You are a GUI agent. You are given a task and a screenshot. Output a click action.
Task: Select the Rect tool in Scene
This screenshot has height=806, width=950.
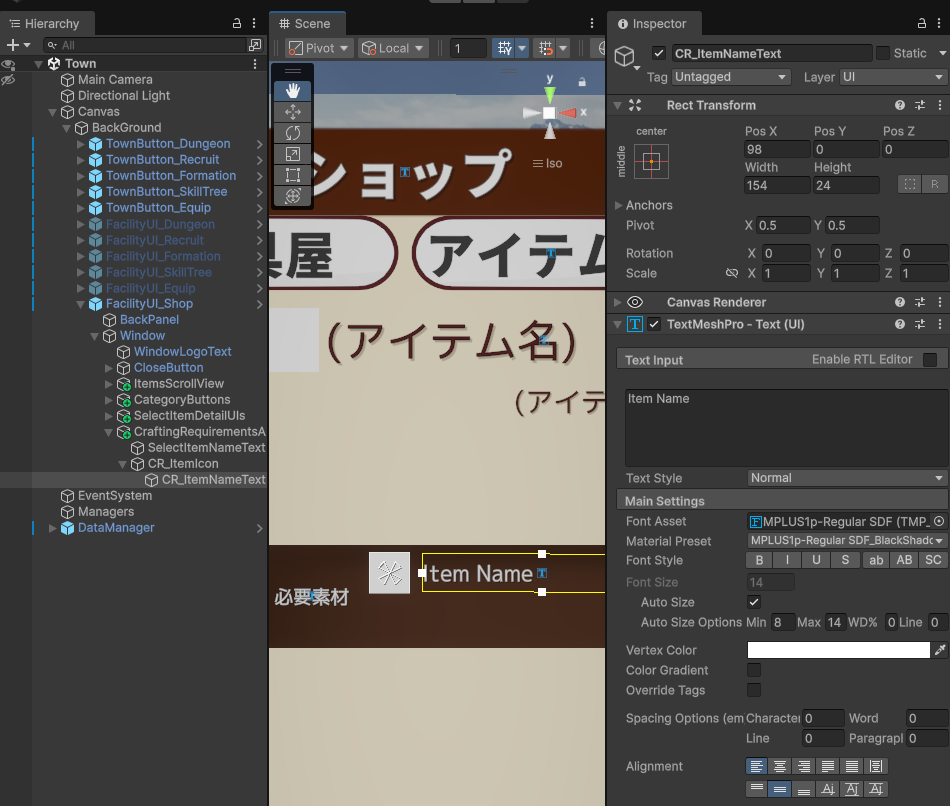[293, 175]
